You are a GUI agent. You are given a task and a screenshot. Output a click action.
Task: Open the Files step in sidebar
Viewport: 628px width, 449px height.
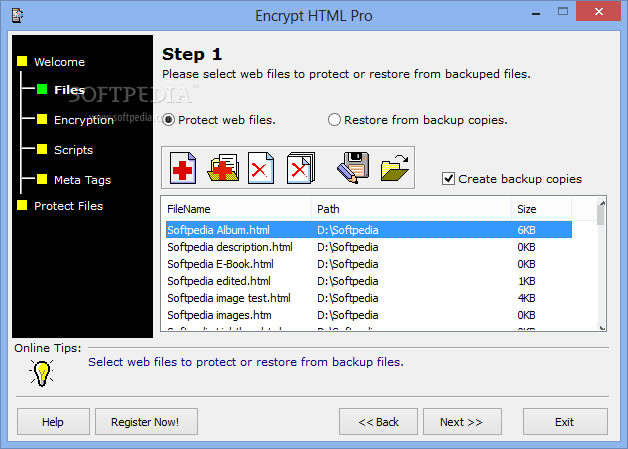pos(70,90)
